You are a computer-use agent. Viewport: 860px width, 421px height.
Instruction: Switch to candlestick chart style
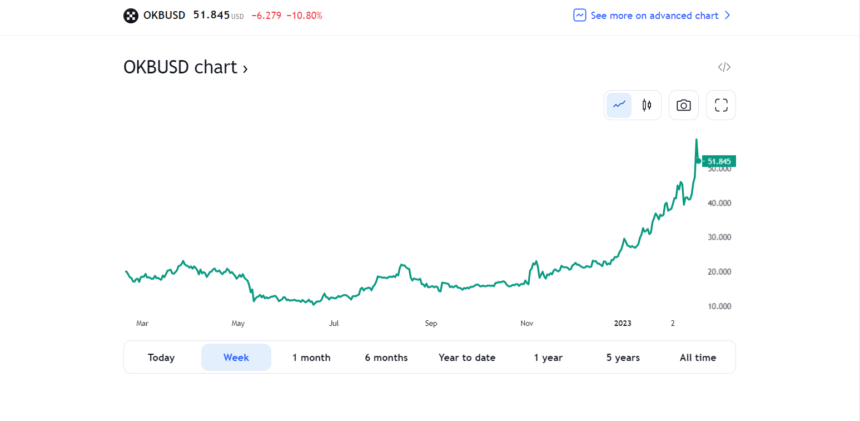[x=647, y=105]
